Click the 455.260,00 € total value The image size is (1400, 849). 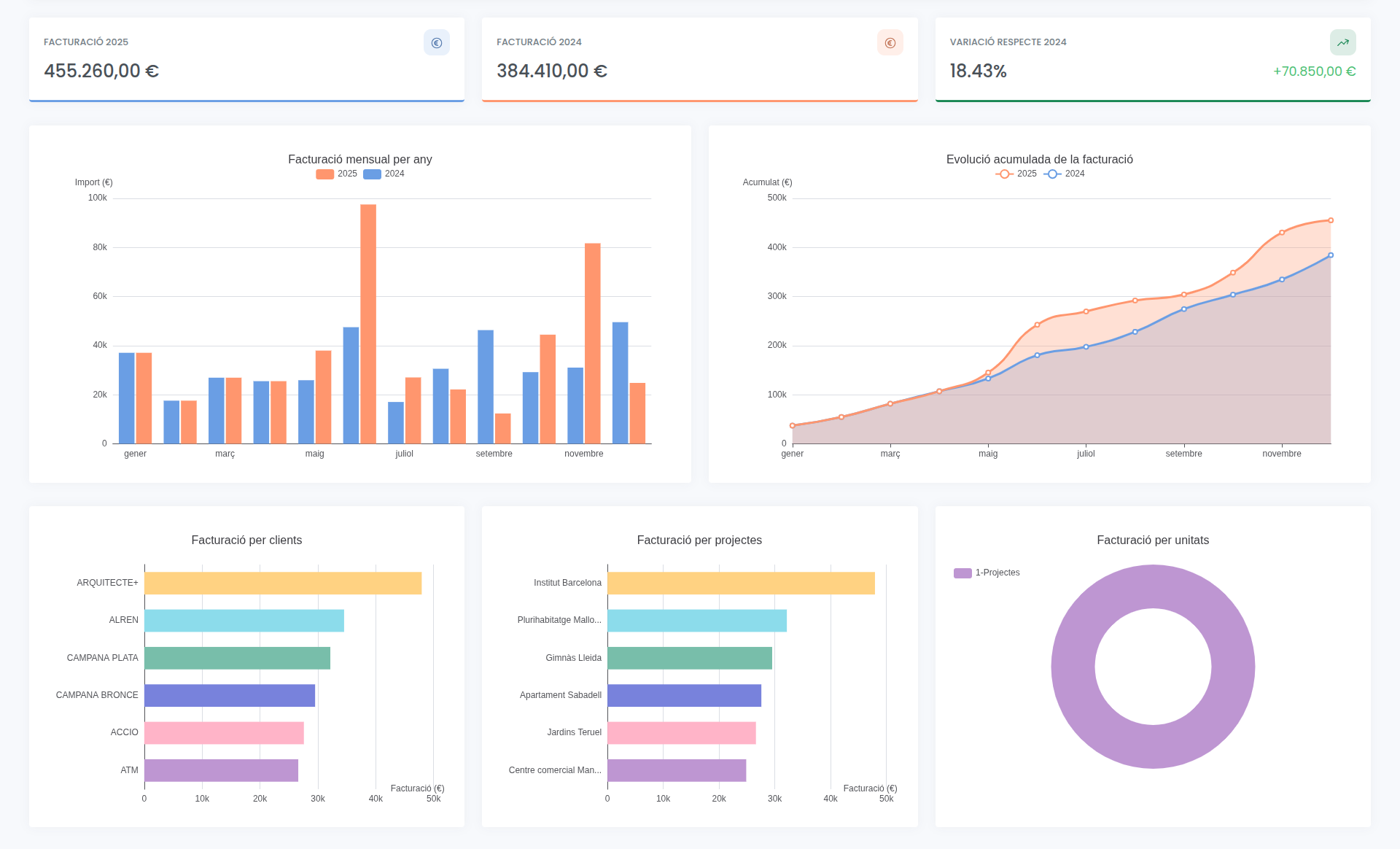101,71
